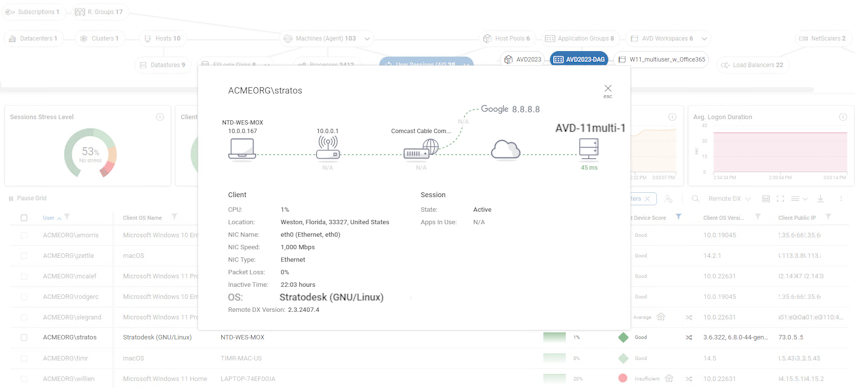Expand the Machines (Agent) 103 dropdown
This screenshot has width=860, height=388.
coord(367,39)
